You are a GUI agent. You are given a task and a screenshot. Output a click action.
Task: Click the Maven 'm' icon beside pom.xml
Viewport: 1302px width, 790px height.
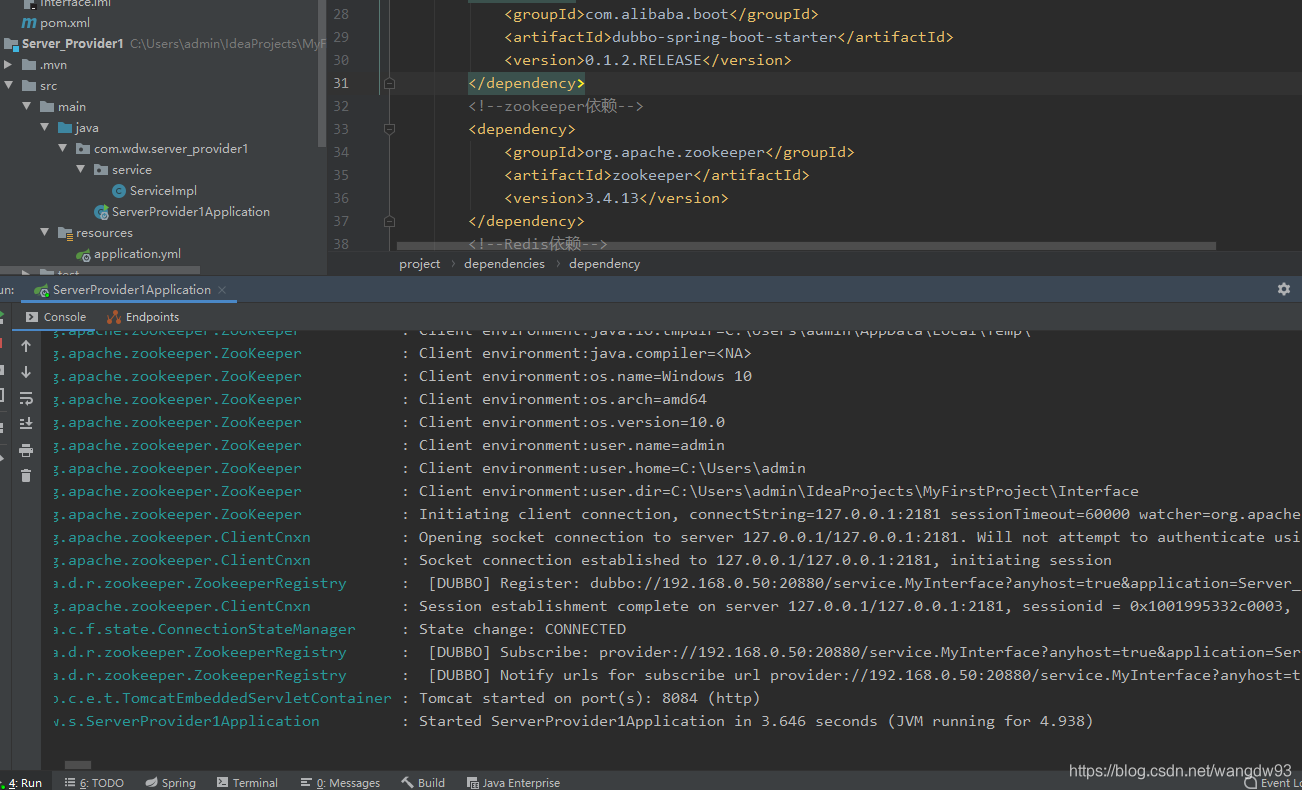29,23
